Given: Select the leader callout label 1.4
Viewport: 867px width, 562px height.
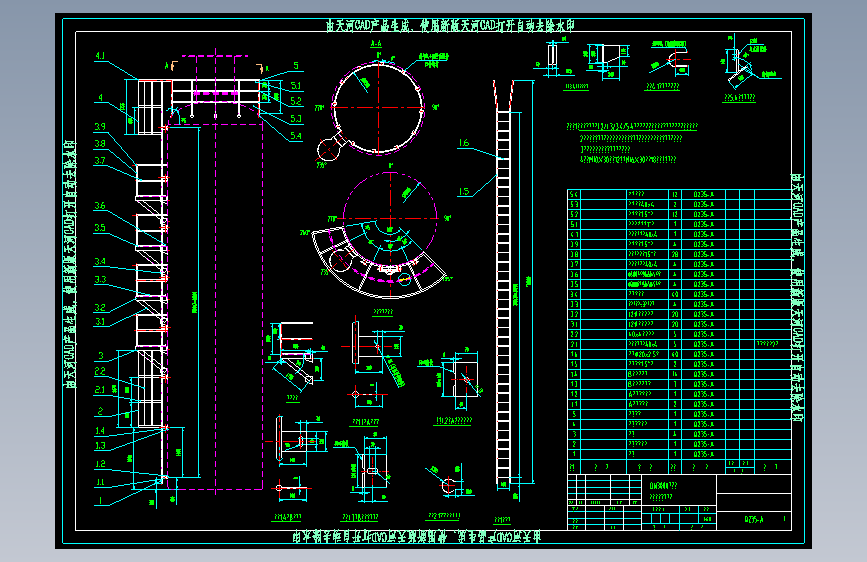Looking at the screenshot, I should tap(100, 430).
